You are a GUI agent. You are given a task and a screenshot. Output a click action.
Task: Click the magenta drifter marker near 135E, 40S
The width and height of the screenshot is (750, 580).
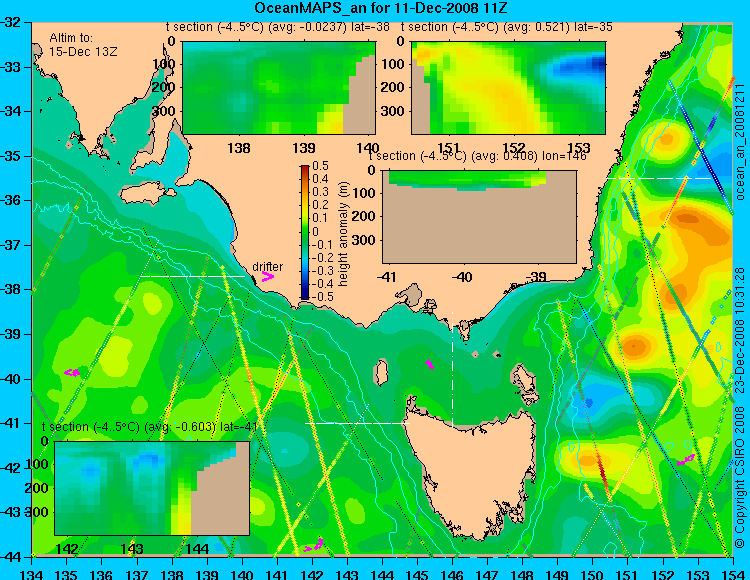click(x=72, y=372)
